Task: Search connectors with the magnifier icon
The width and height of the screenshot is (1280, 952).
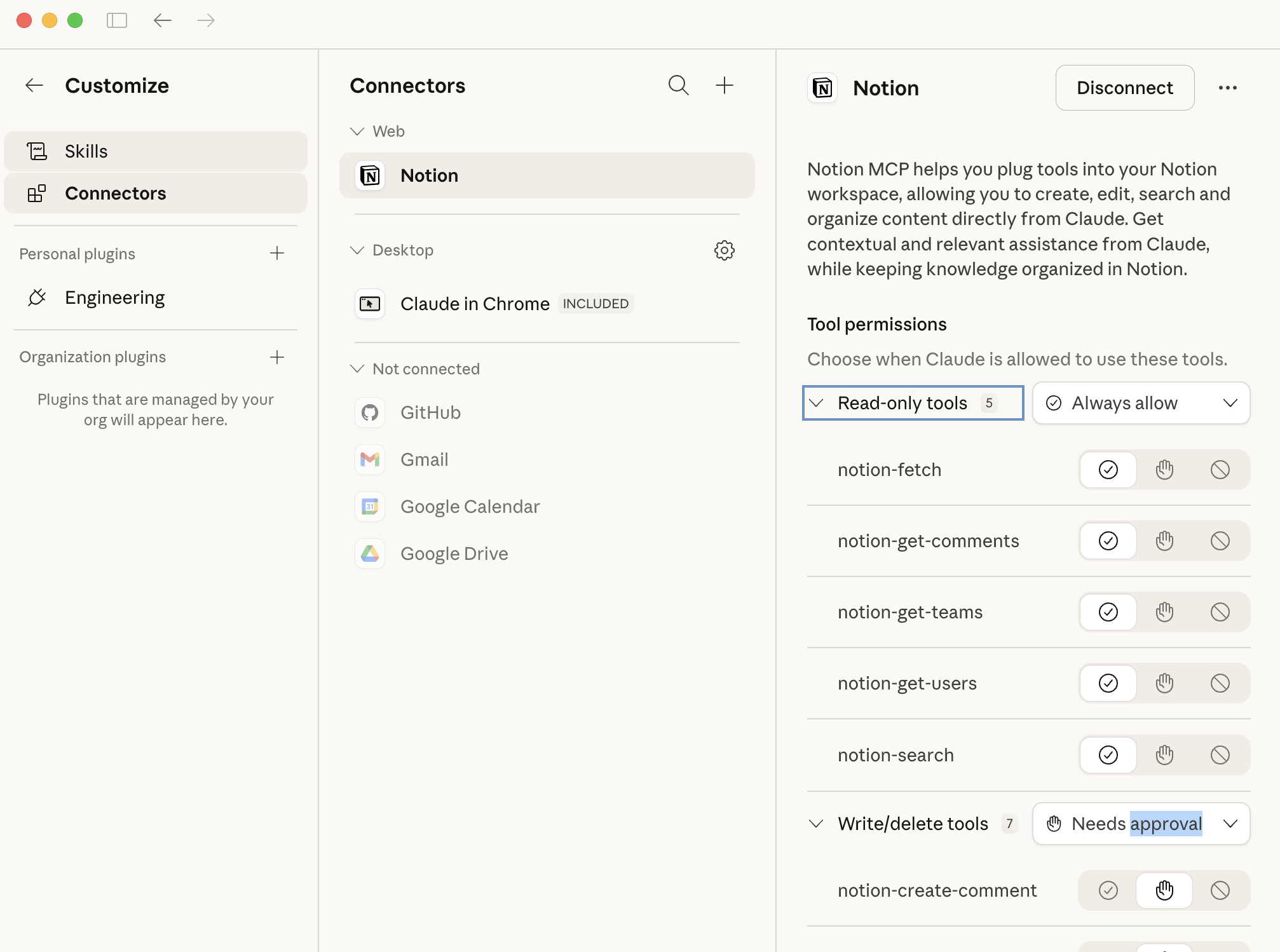Action: pyautogui.click(x=679, y=85)
